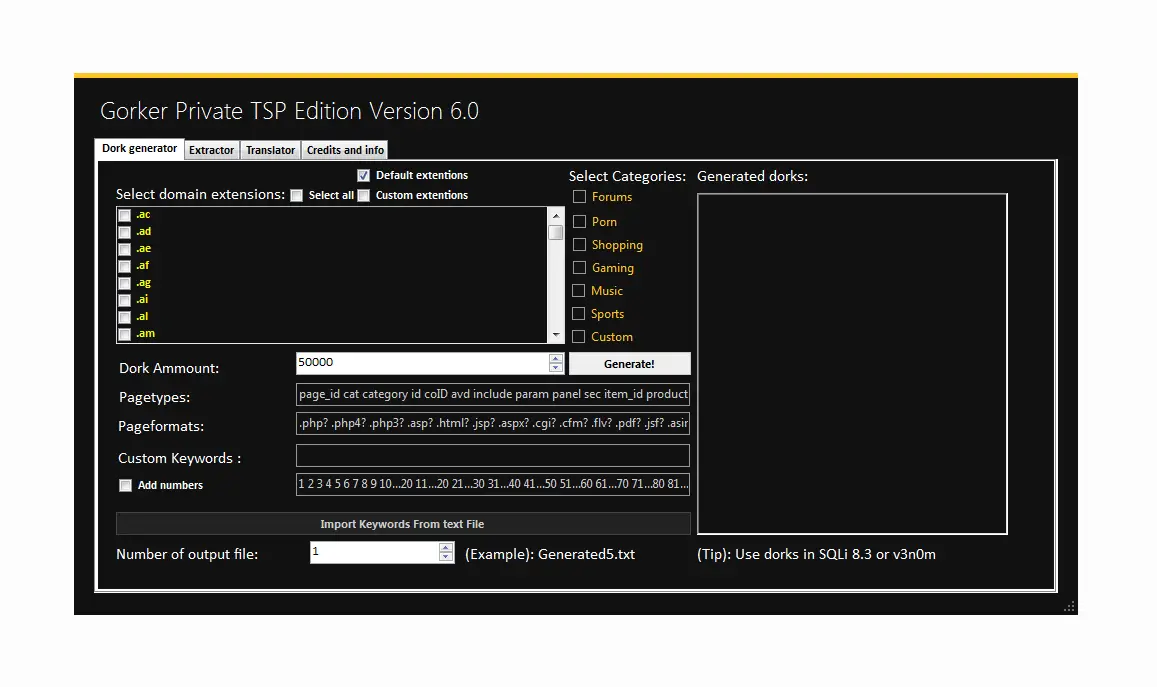Check the .ac domain extension
Viewport: 1157px width, 687px height.
click(x=124, y=214)
